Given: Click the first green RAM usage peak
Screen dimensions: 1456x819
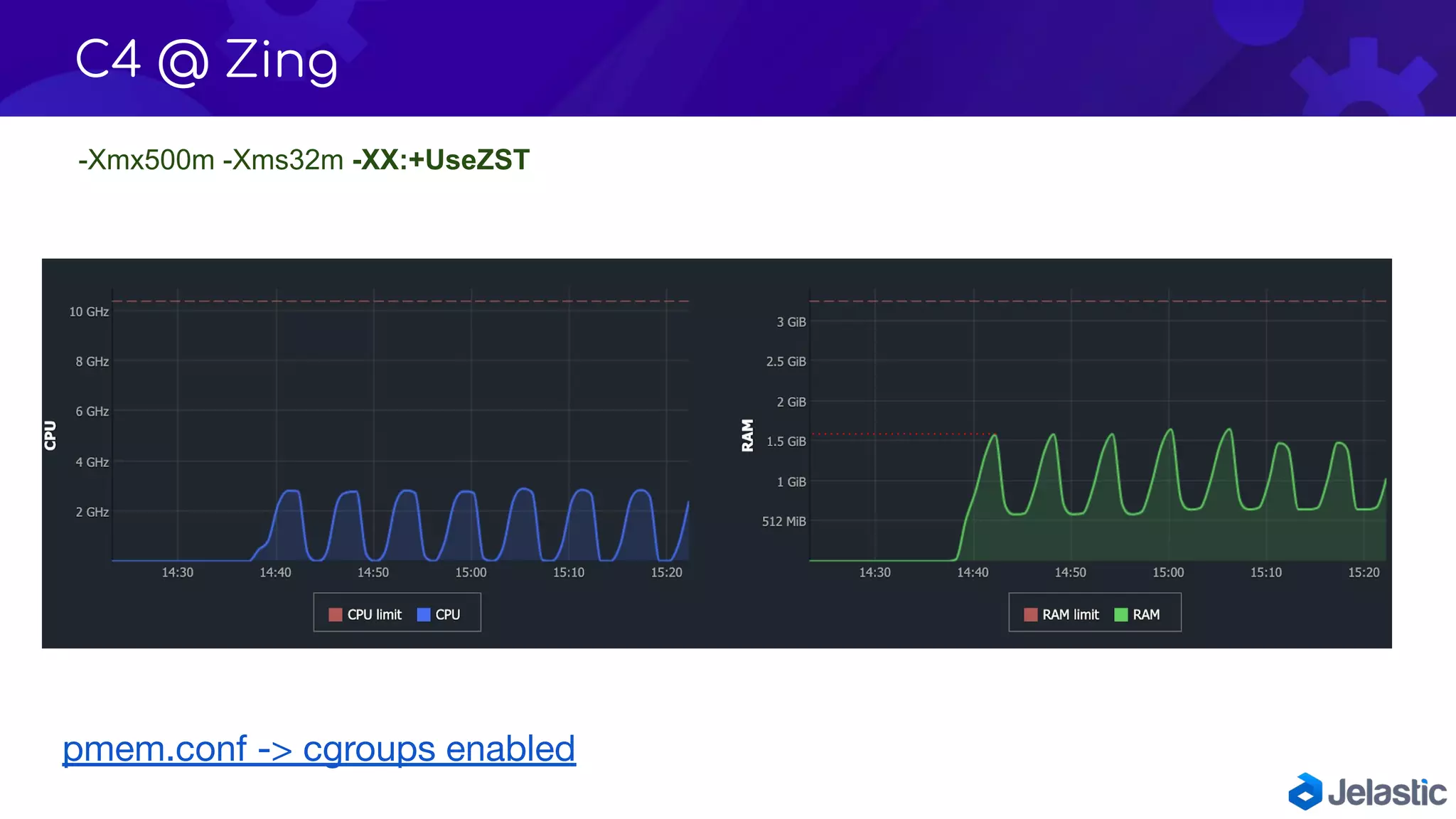Looking at the screenshot, I should (x=994, y=437).
